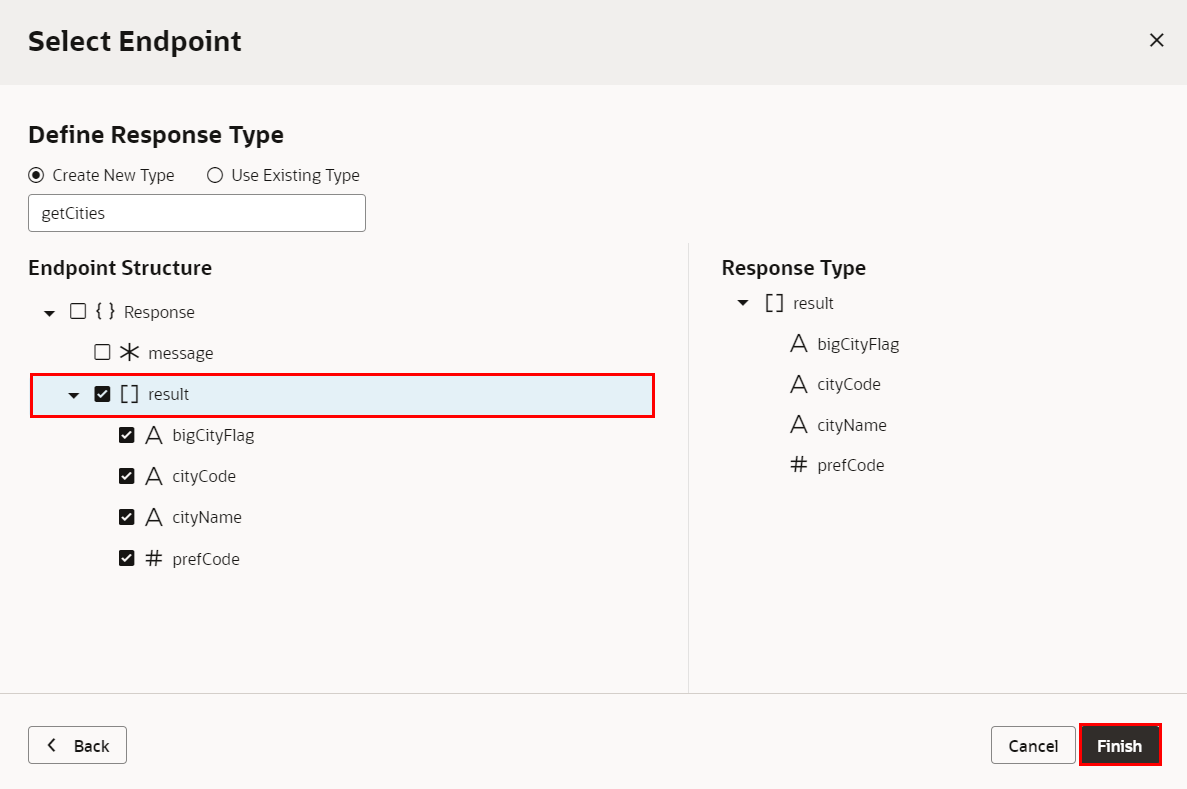Select the Use Existing Type radio button

click(215, 175)
